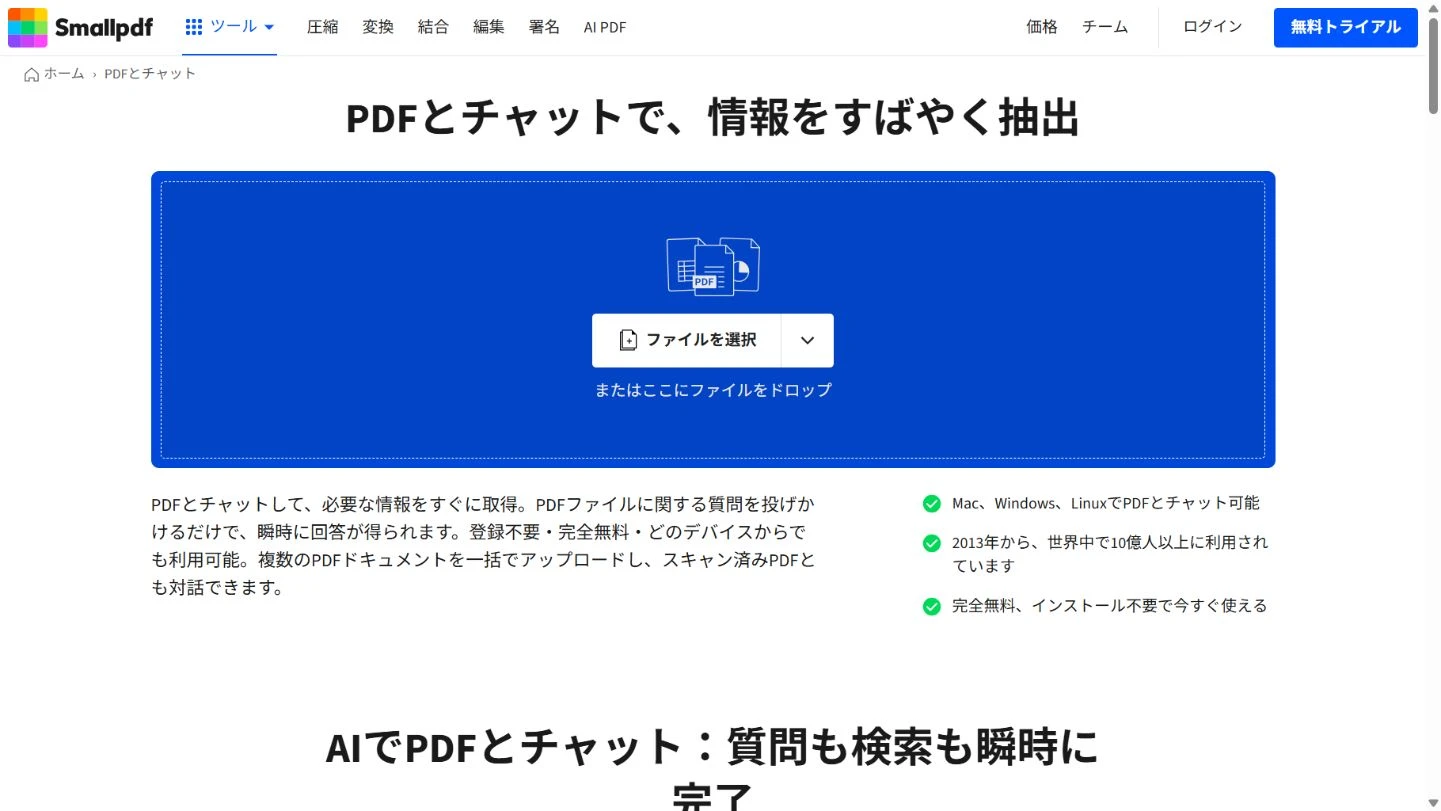1441x811 pixels.
Task: Click the ログイン link
Action: [x=1213, y=27]
